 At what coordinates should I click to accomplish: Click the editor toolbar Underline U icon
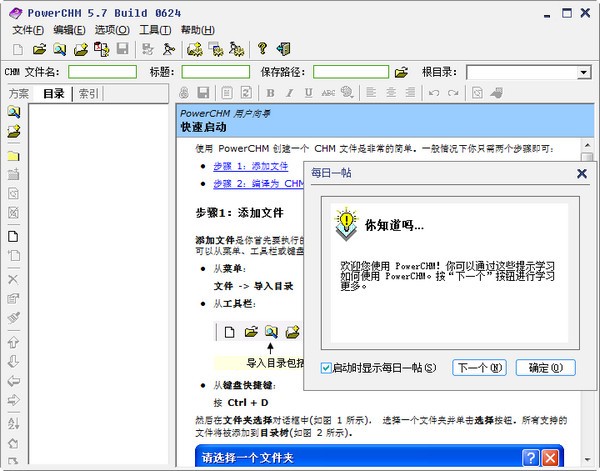coord(308,93)
